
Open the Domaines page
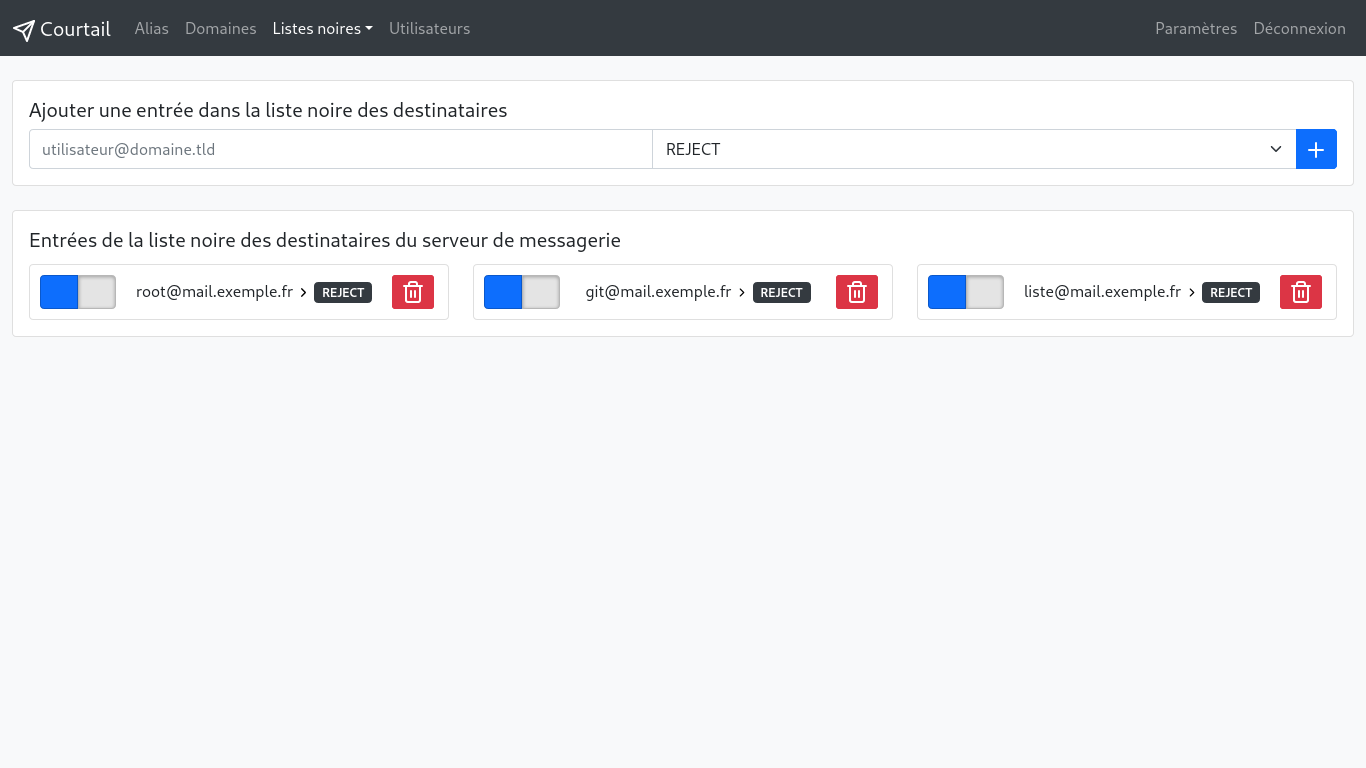(x=221, y=29)
